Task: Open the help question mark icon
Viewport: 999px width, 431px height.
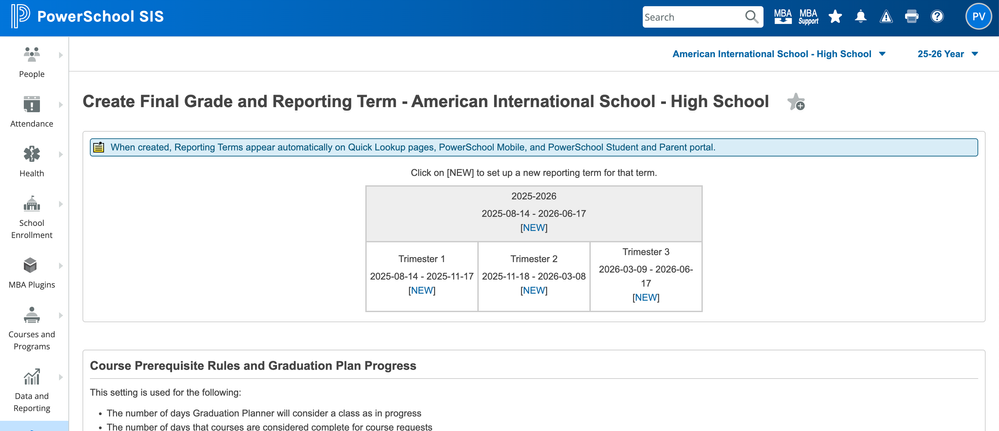Action: point(937,17)
